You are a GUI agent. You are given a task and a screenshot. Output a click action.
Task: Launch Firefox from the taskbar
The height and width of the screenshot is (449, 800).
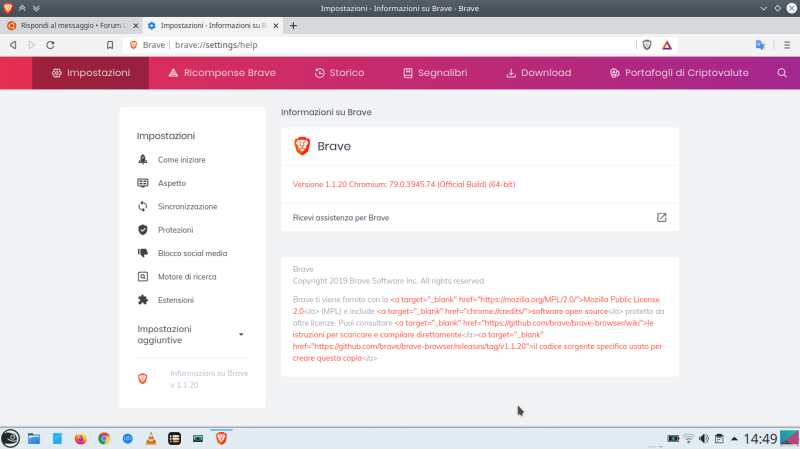tap(80, 438)
